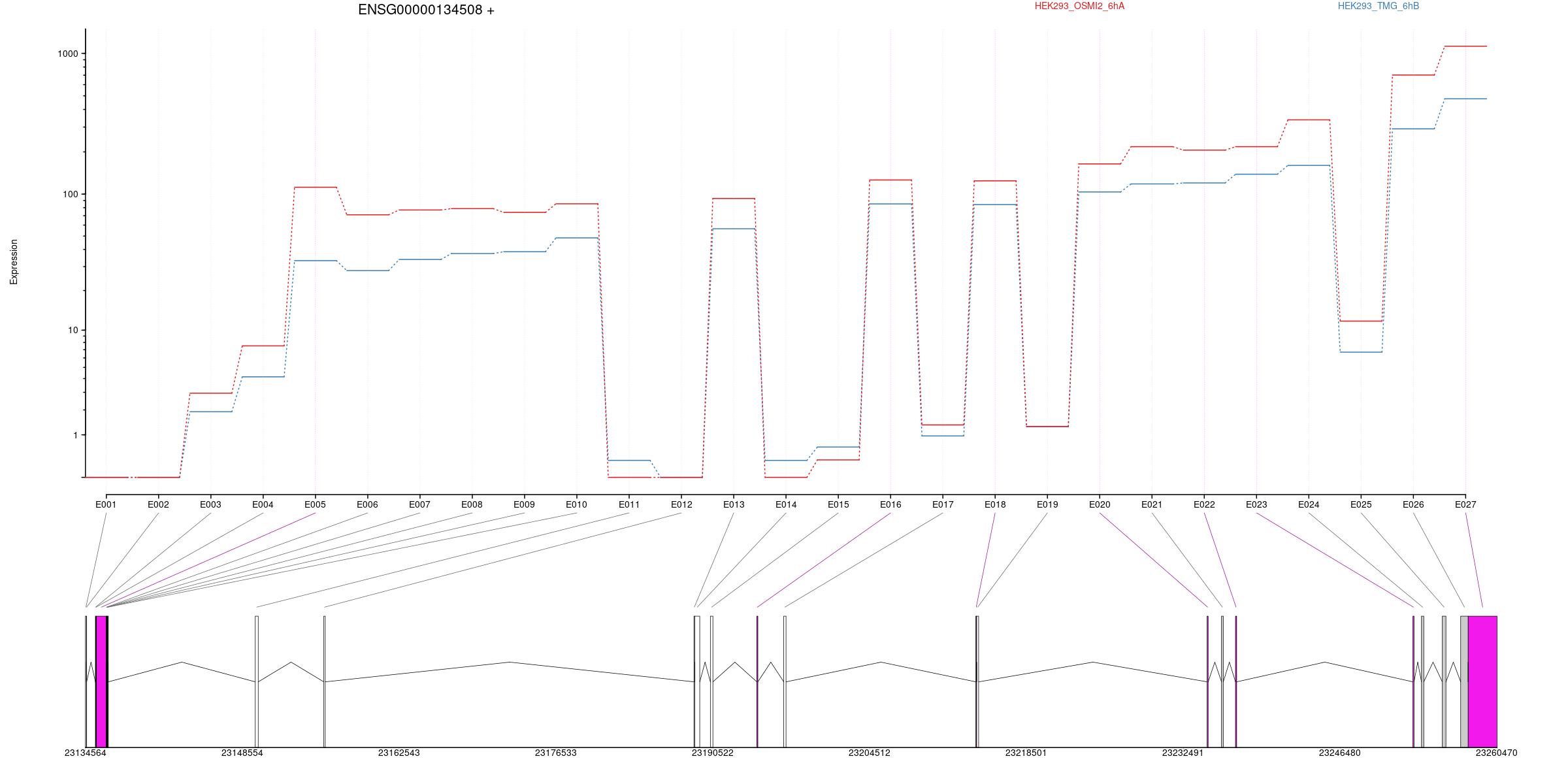Click the 1000 y-axis tick label
1568x784 pixels.
68,54
